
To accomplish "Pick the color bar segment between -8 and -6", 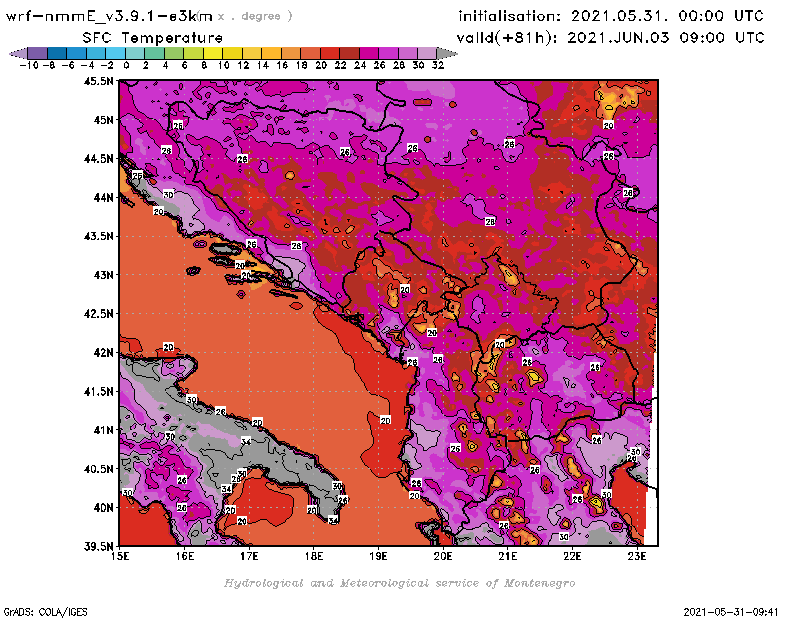I will coord(57,53).
